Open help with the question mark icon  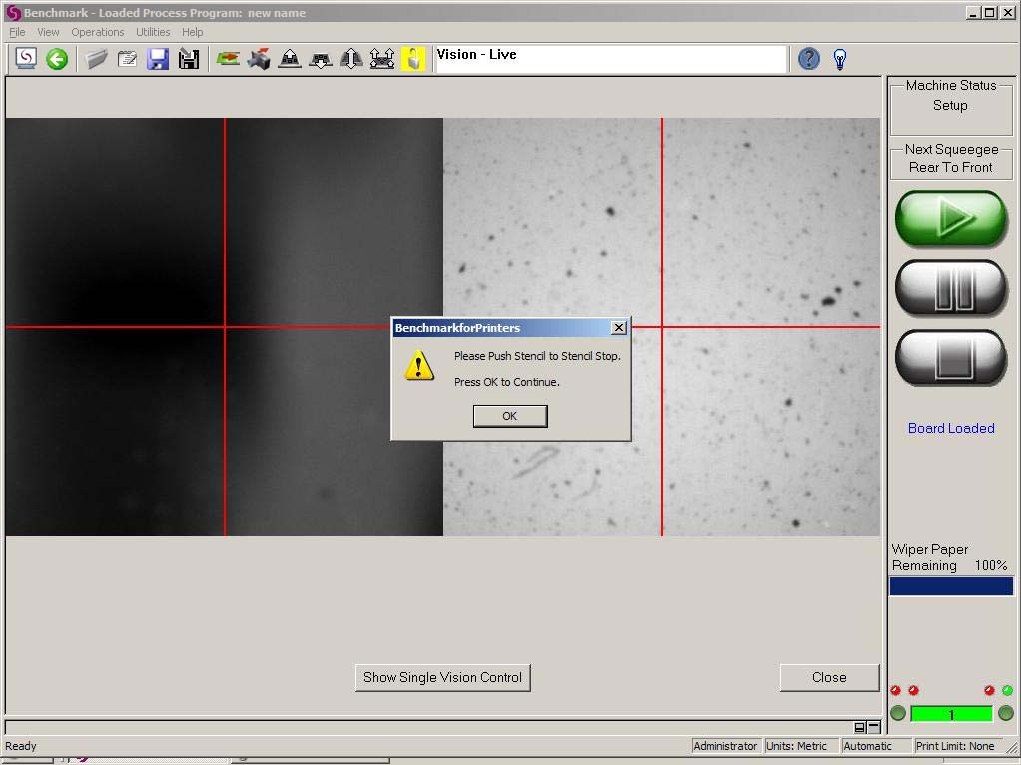(x=809, y=59)
